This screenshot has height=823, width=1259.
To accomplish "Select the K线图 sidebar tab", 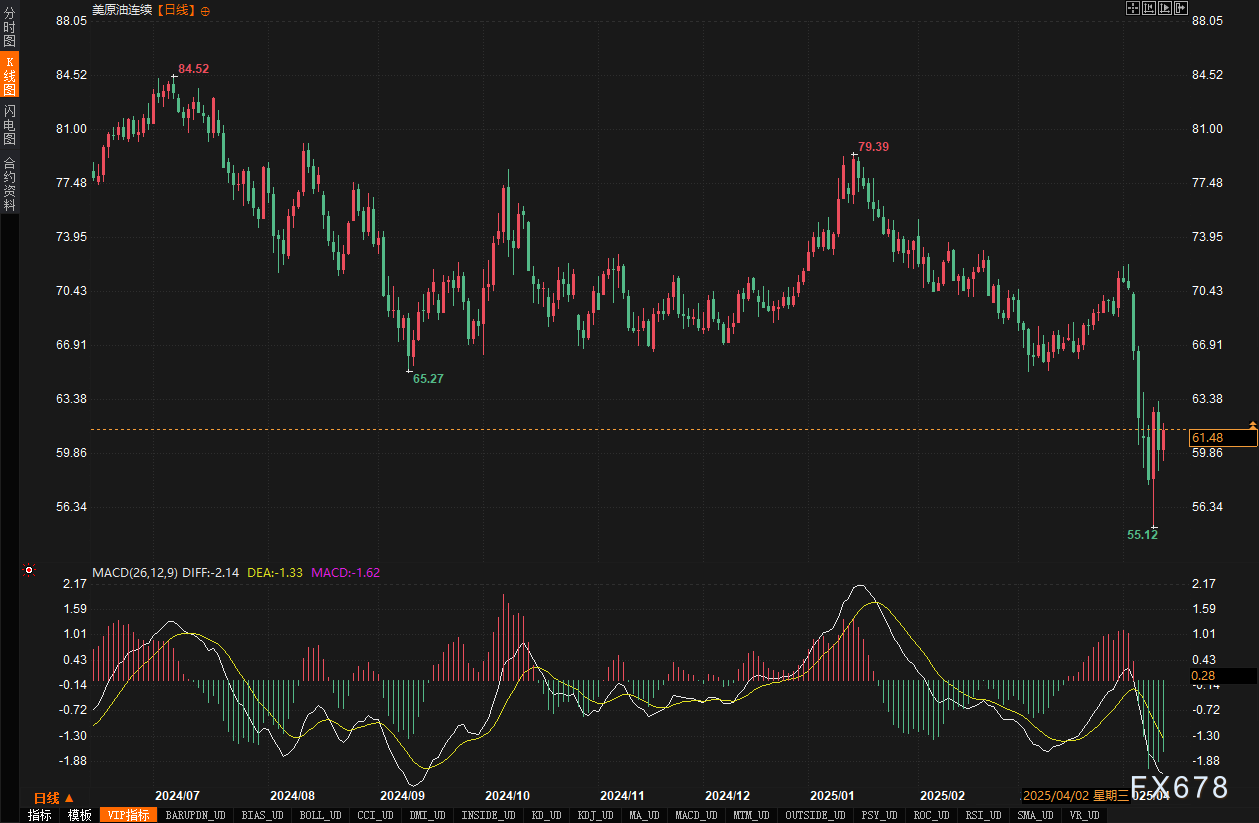I will 9,76.
